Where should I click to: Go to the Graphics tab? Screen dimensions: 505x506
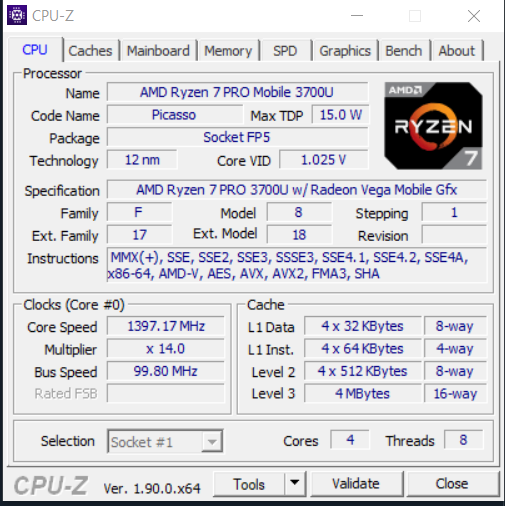[345, 51]
